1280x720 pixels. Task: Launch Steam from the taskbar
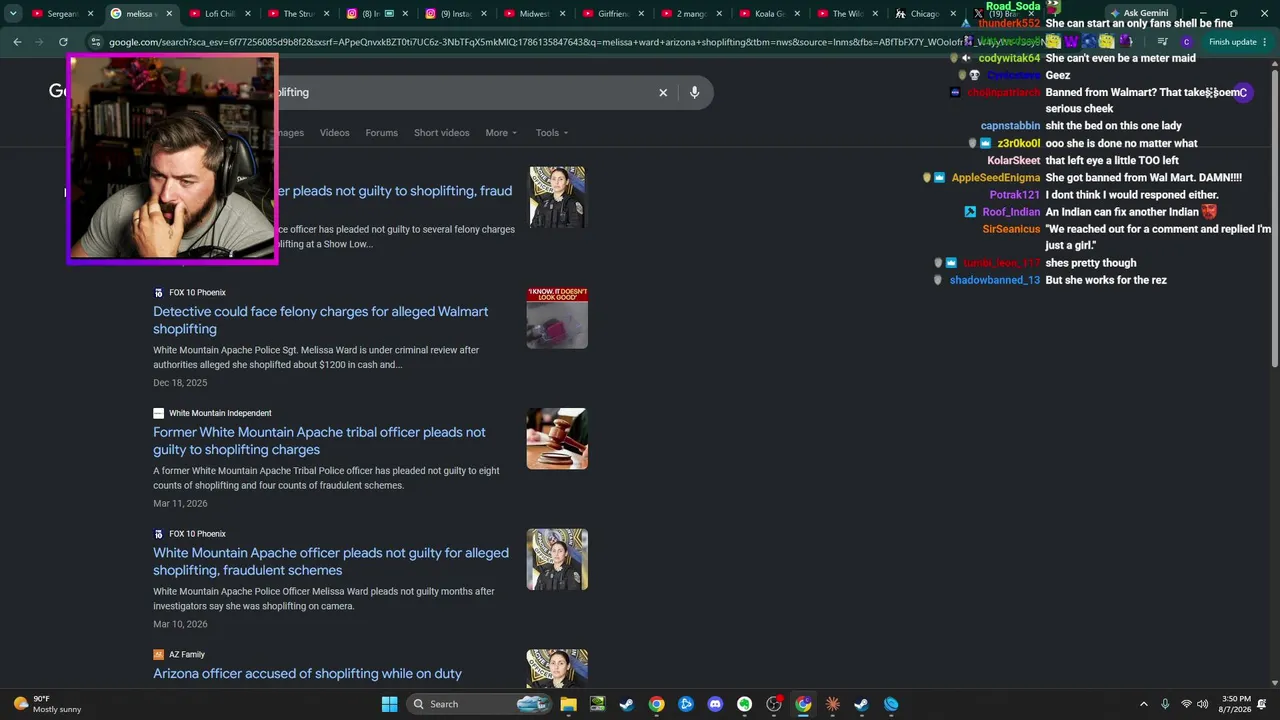[x=626, y=704]
